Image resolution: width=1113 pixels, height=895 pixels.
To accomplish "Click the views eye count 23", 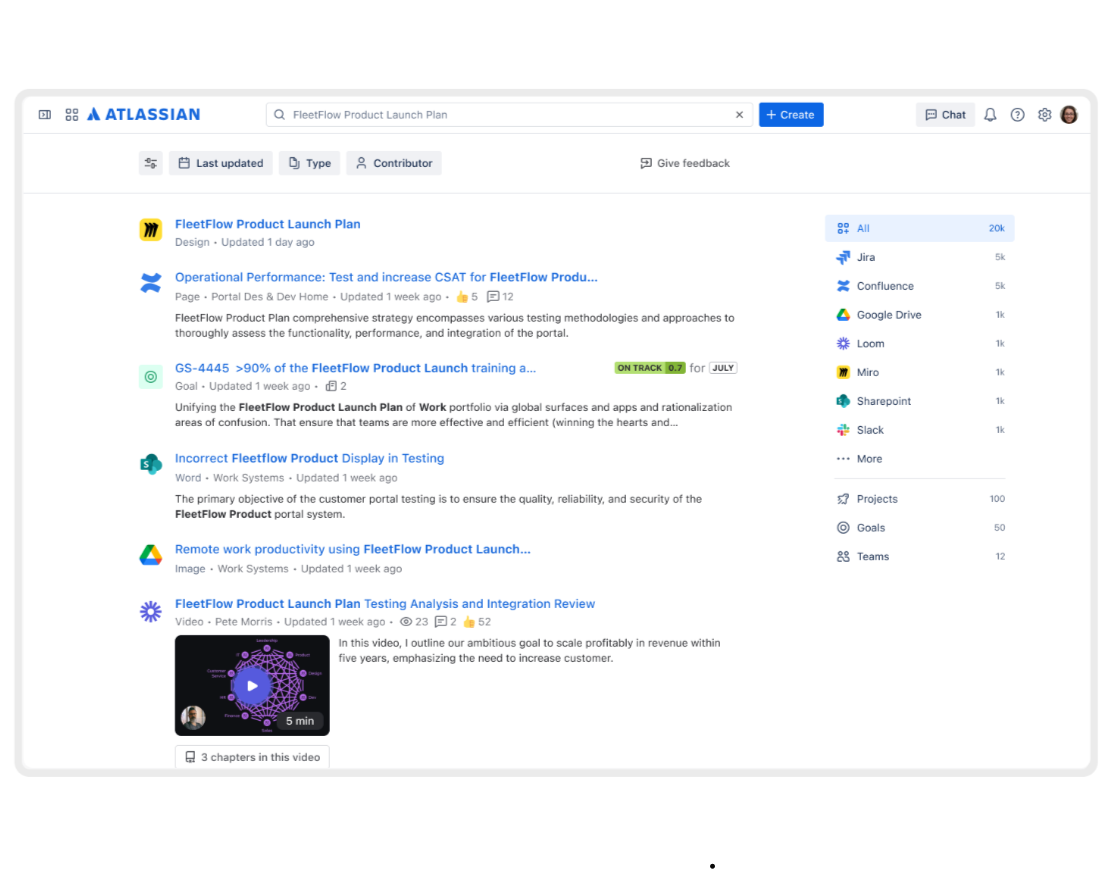I will point(414,622).
